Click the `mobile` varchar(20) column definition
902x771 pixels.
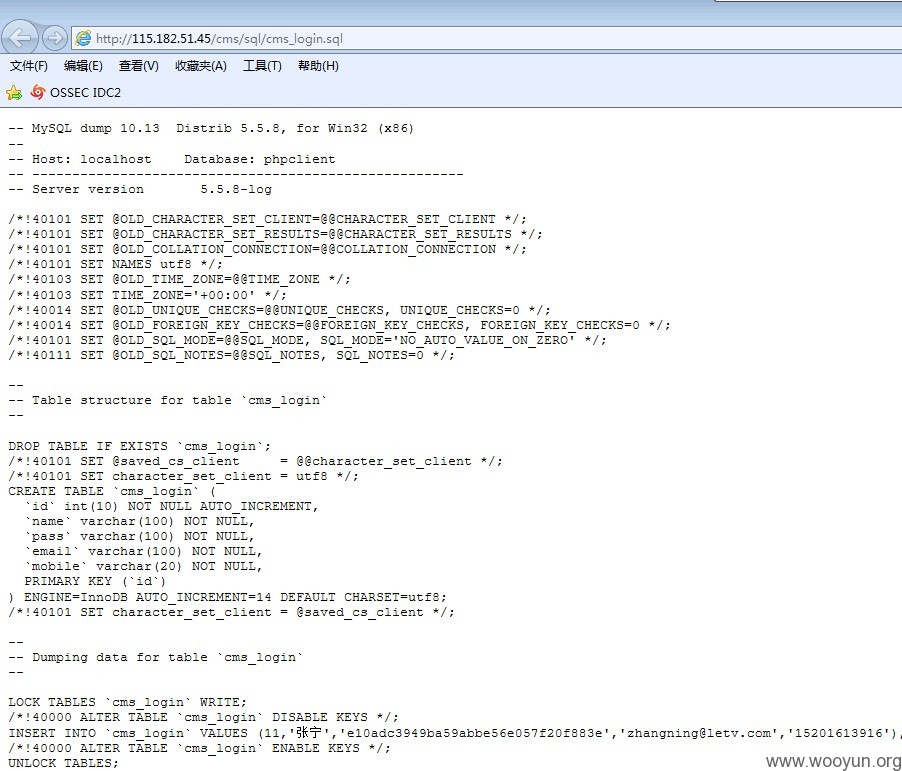(143, 566)
